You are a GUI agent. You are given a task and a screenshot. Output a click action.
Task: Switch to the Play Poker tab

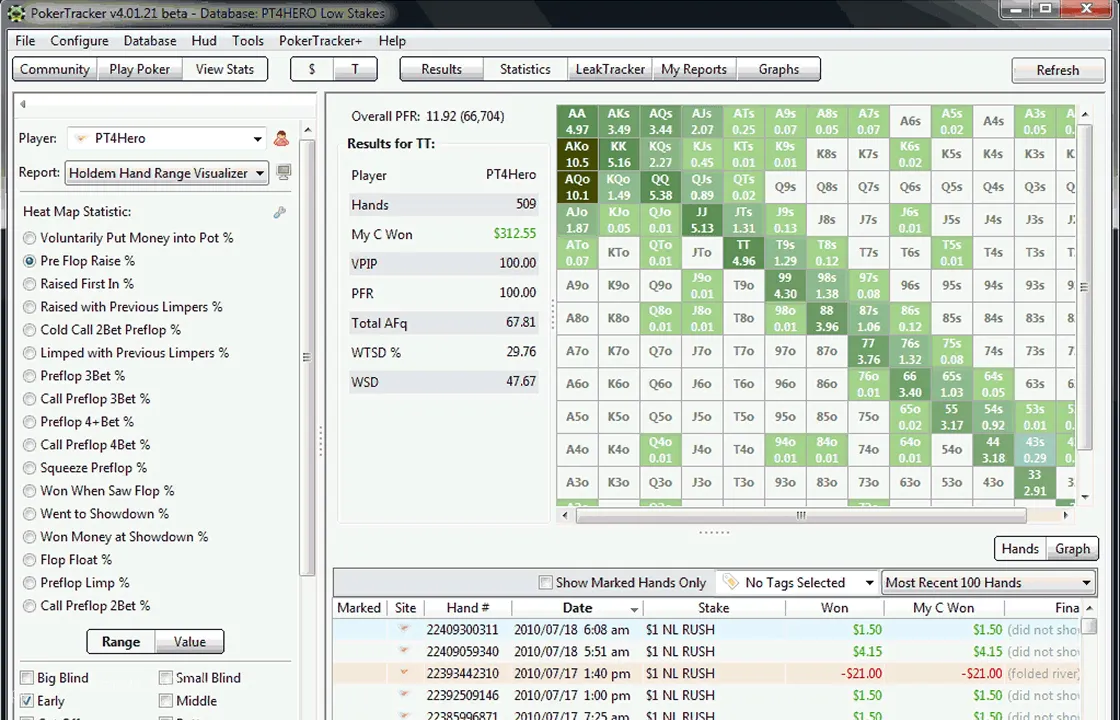click(139, 69)
